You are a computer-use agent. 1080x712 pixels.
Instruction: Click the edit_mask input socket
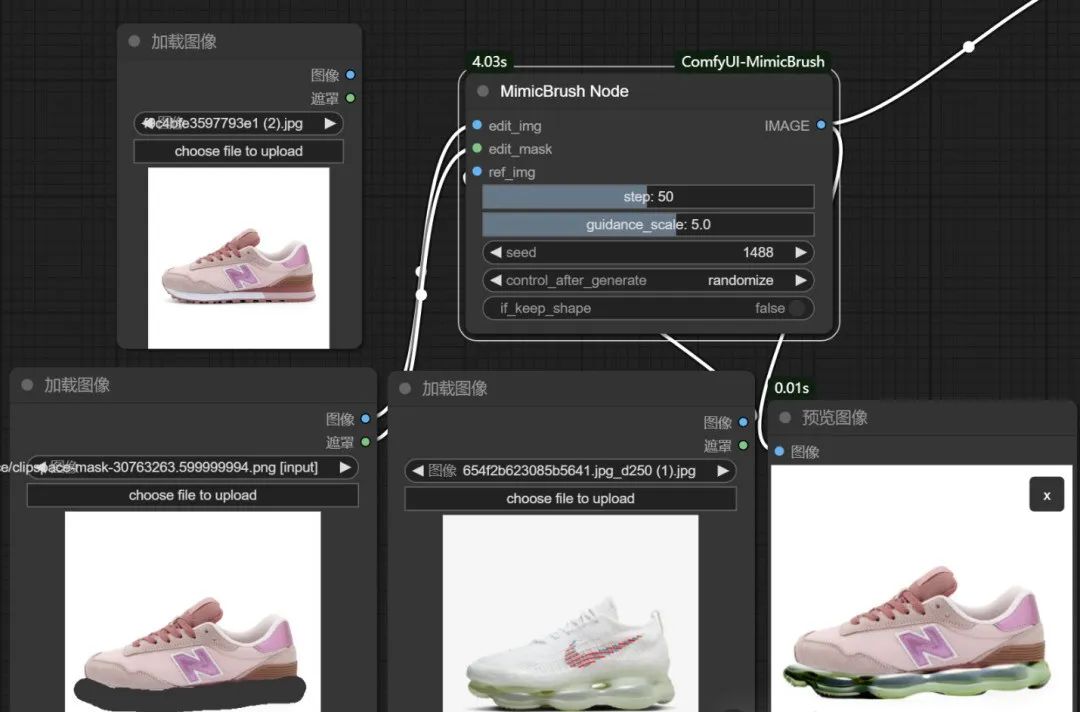477,148
